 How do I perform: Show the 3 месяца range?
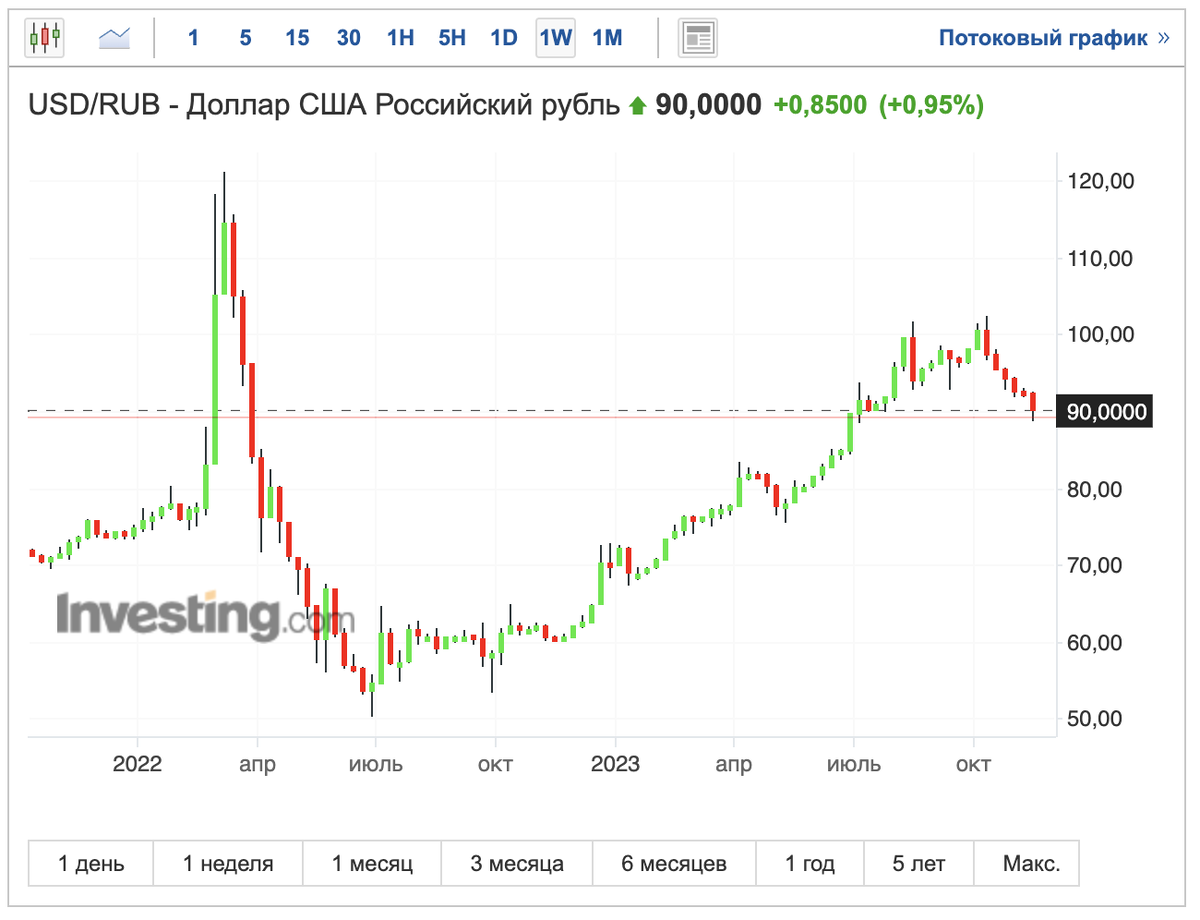517,863
